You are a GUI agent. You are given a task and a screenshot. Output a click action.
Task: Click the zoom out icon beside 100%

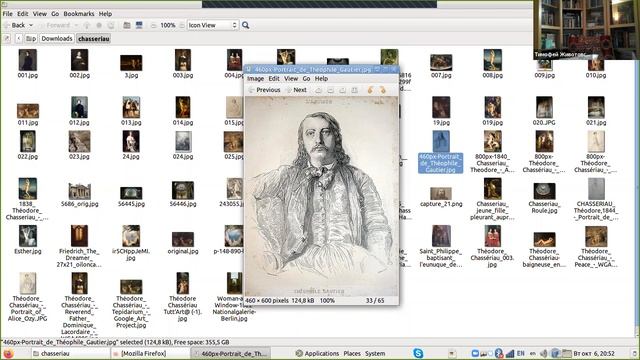coord(153,25)
